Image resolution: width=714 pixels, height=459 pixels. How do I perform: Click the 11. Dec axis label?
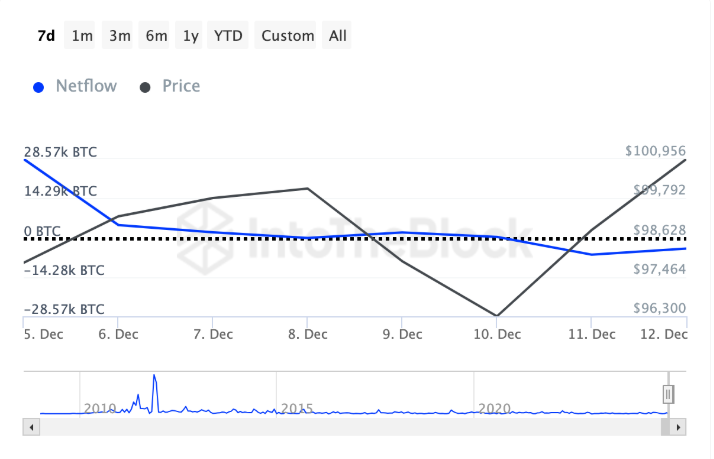(592, 334)
